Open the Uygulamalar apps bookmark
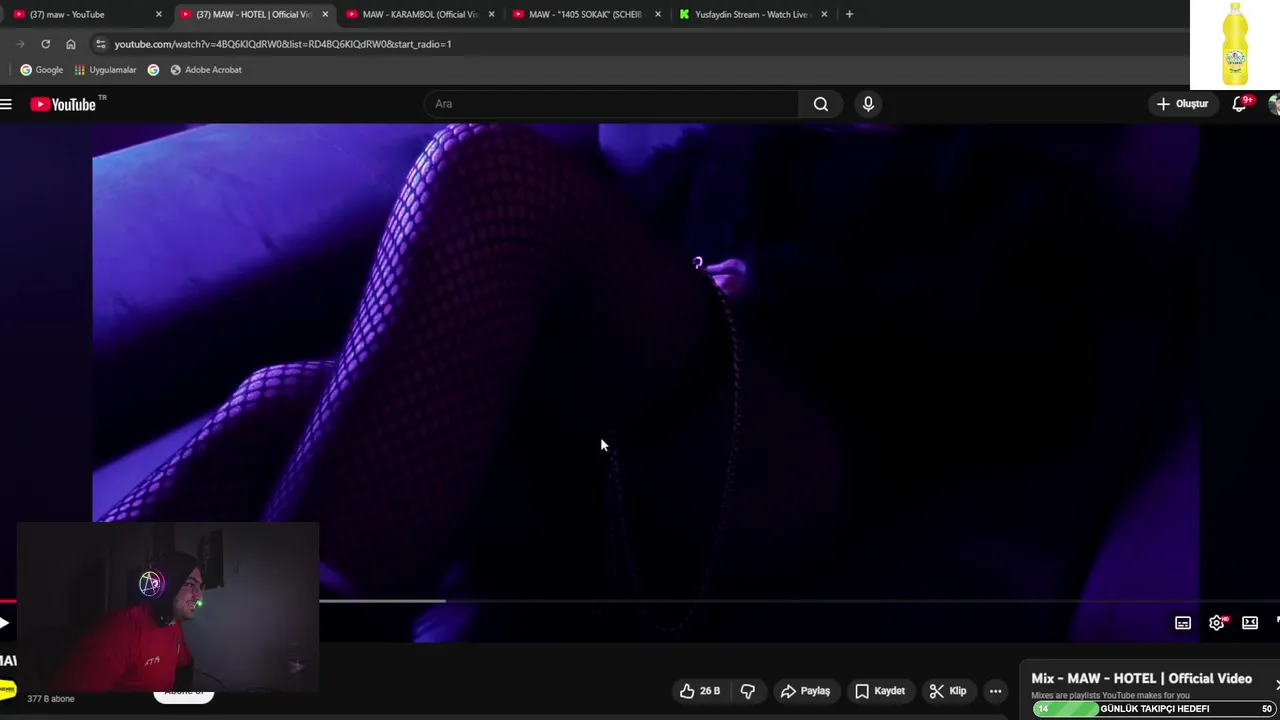1280x720 pixels. [105, 70]
